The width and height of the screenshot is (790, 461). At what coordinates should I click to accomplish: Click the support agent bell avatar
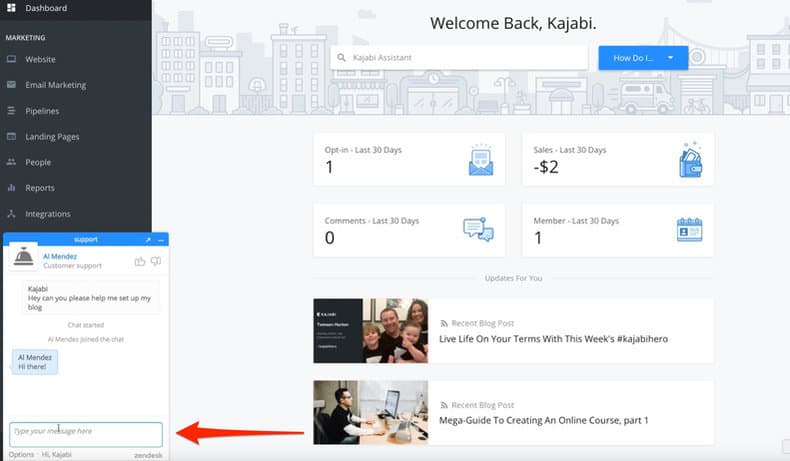coord(23,256)
